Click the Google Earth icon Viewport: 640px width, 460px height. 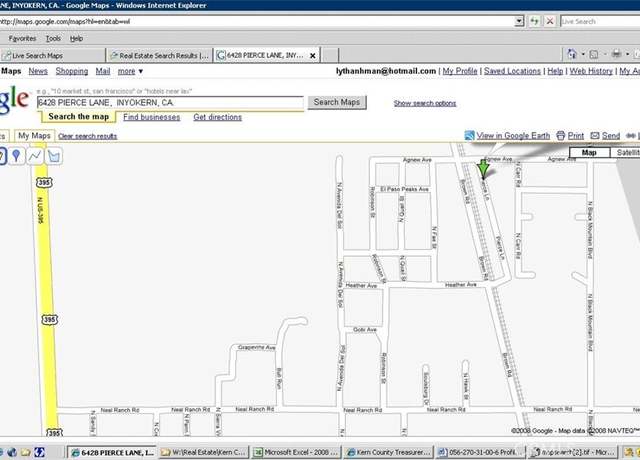click(x=469, y=136)
